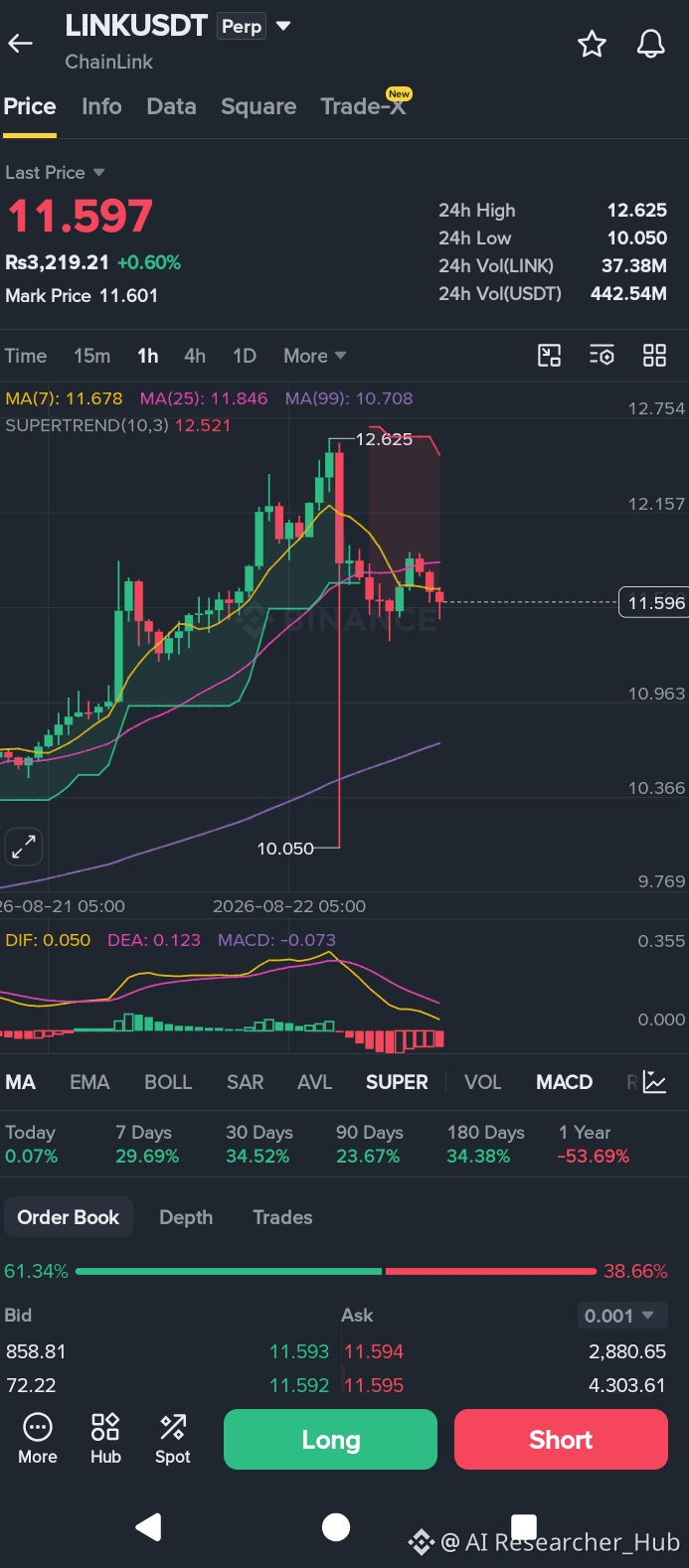Tap the 24h Vol(USDT) value 442.54M
This screenshot has width=689, height=1568.
[x=628, y=293]
